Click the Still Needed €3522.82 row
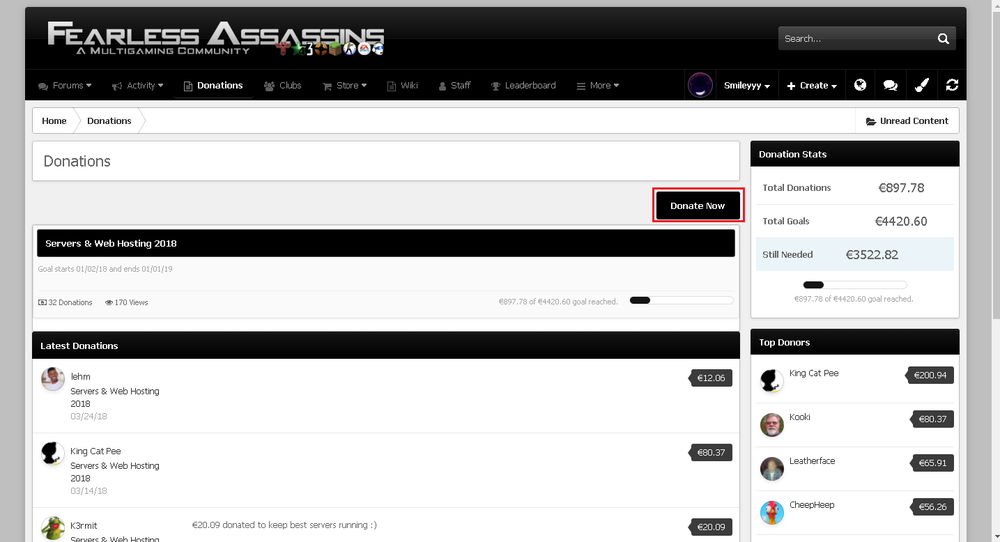This screenshot has height=542, width=1000. tap(855, 254)
